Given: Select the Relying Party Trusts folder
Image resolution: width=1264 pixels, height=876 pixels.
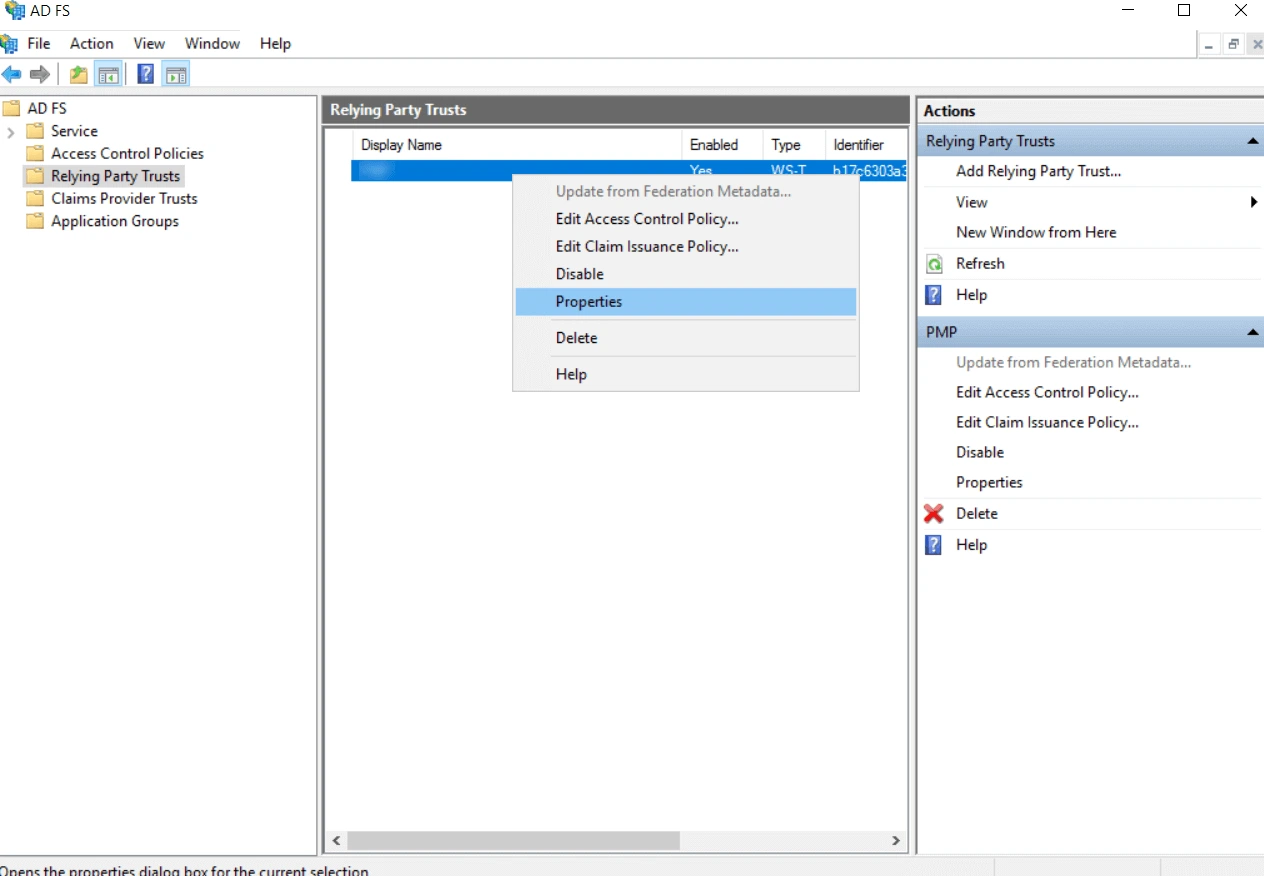Looking at the screenshot, I should point(116,175).
